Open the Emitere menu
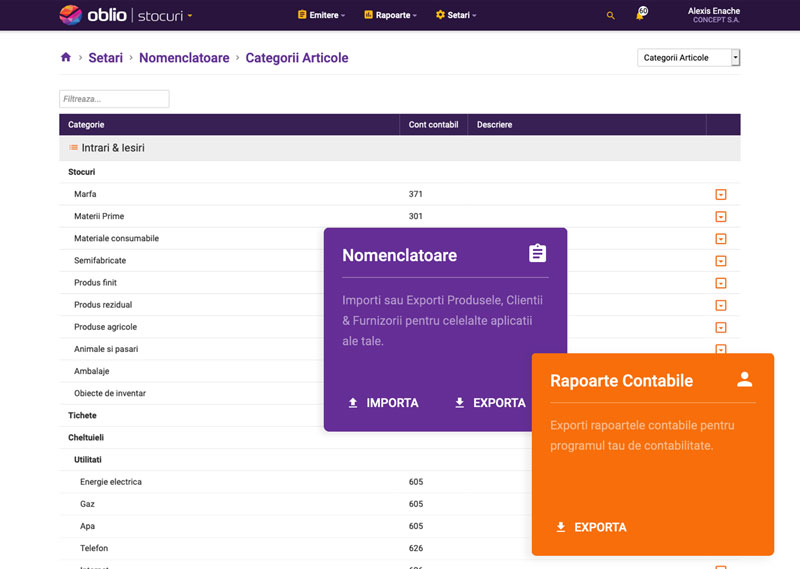The height and width of the screenshot is (569, 800). click(321, 15)
